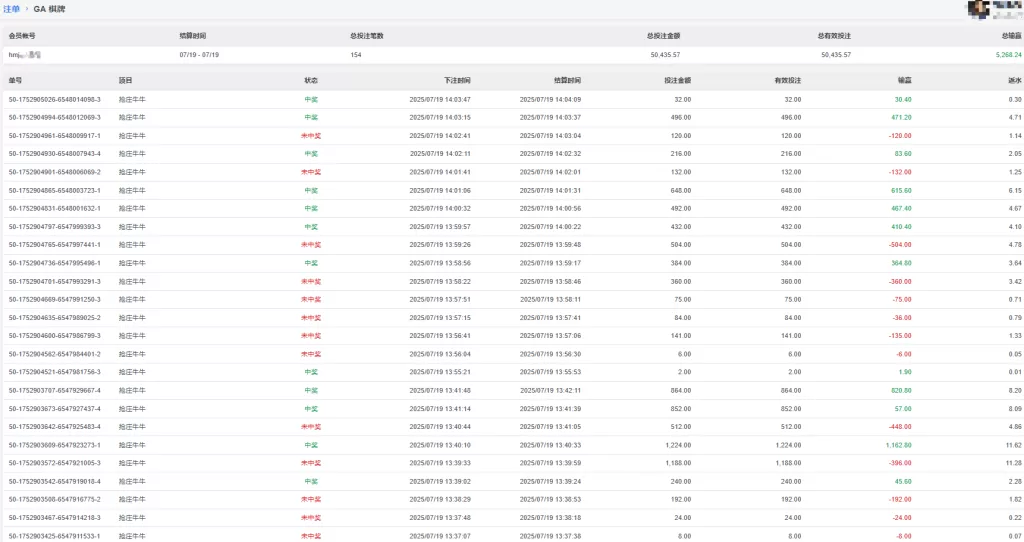1024x542 pixels.
Task: Click bet time 2025/07/19 14:03:47
Action: 440,100
